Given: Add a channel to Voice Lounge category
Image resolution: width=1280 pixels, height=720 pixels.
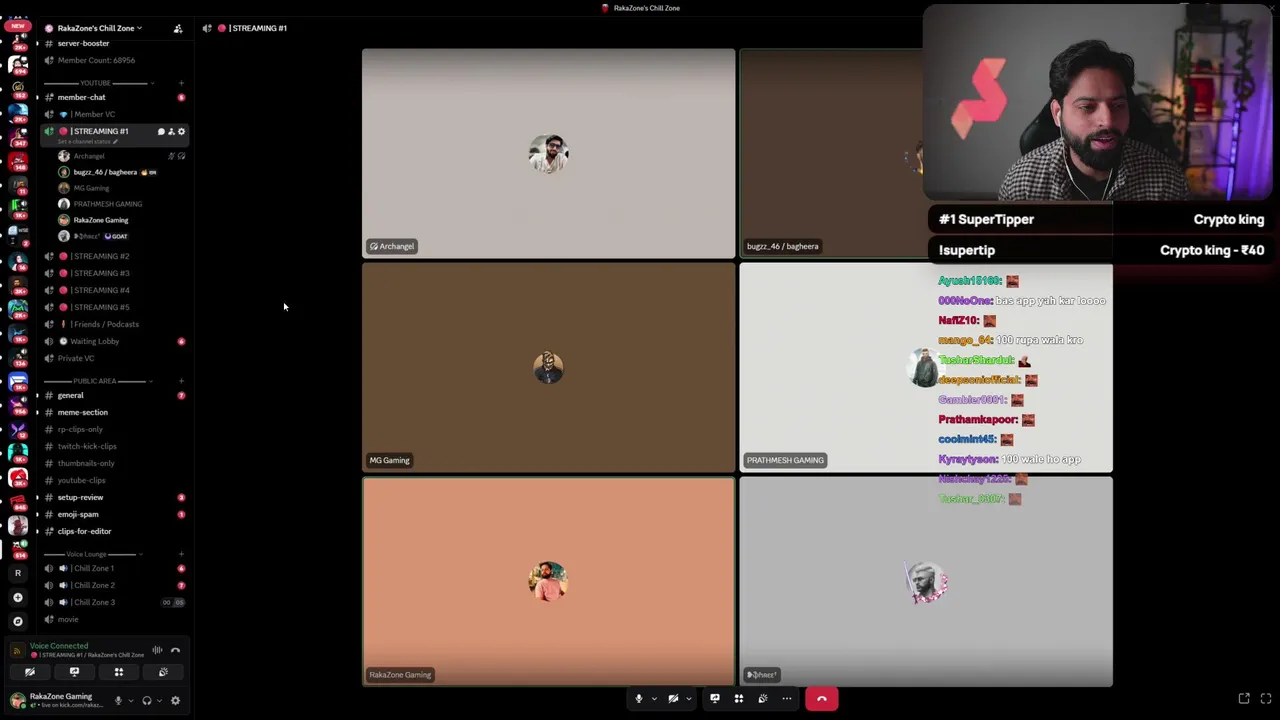Looking at the screenshot, I should (181, 554).
